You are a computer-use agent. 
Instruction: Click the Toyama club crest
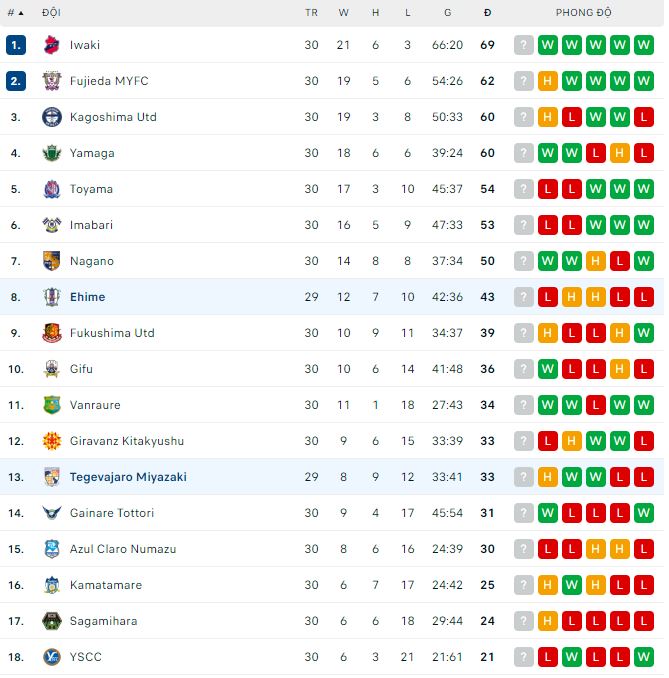coord(52,189)
